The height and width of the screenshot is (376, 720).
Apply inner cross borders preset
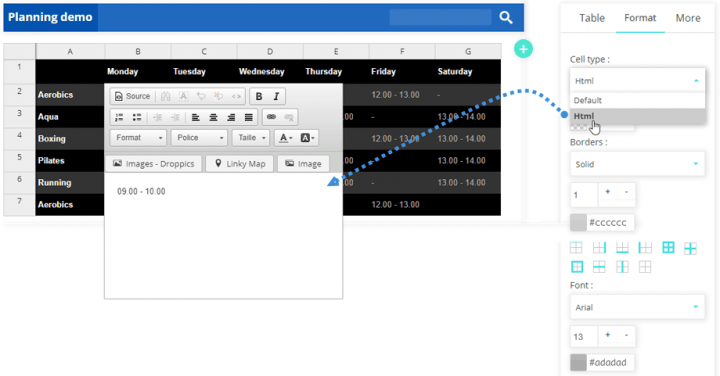click(690, 248)
